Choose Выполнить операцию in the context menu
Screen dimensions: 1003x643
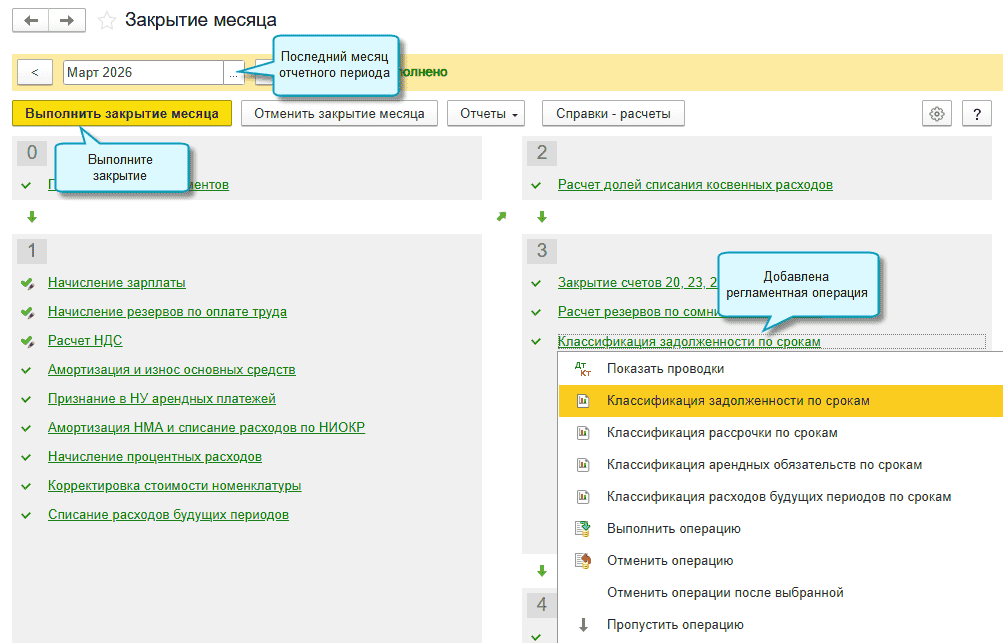[672, 529]
